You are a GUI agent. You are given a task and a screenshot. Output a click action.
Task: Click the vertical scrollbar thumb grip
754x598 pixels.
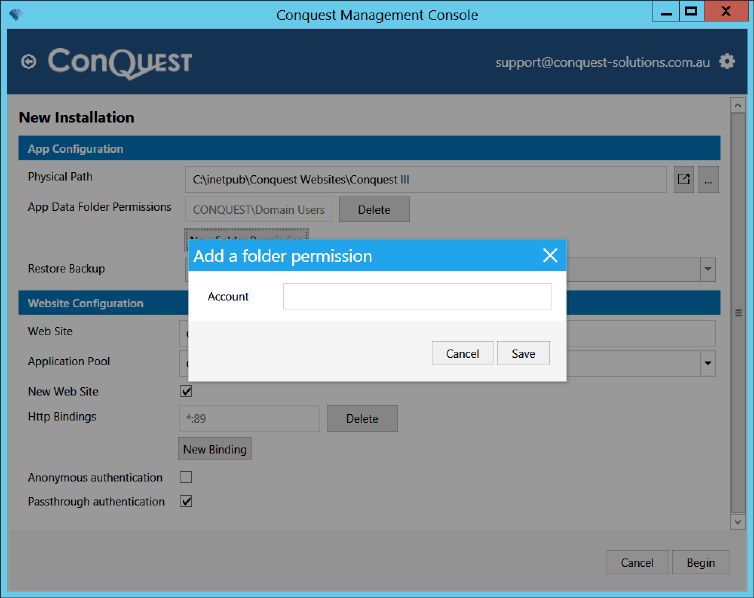click(x=738, y=313)
